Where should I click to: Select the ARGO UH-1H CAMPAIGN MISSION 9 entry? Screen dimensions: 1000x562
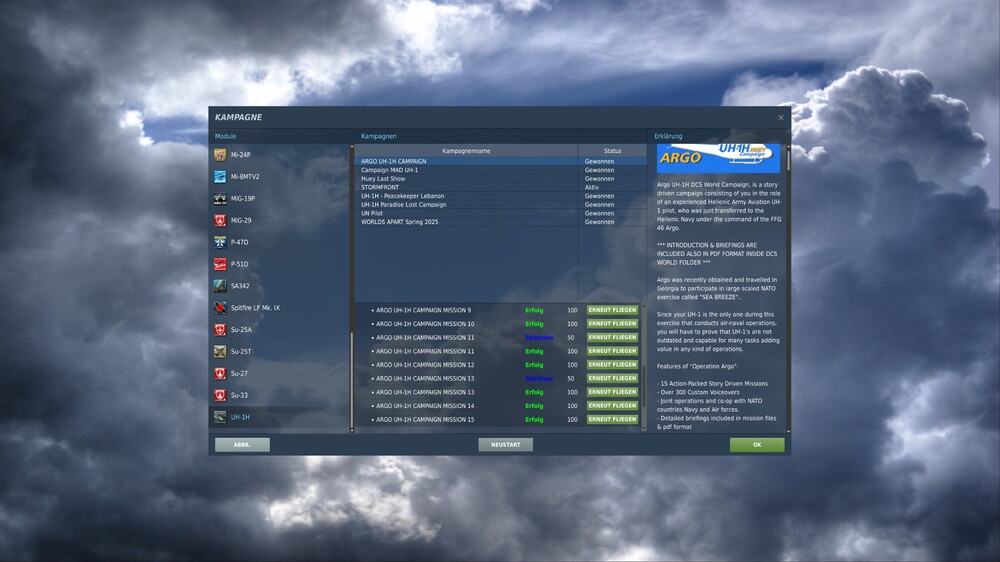tap(423, 310)
